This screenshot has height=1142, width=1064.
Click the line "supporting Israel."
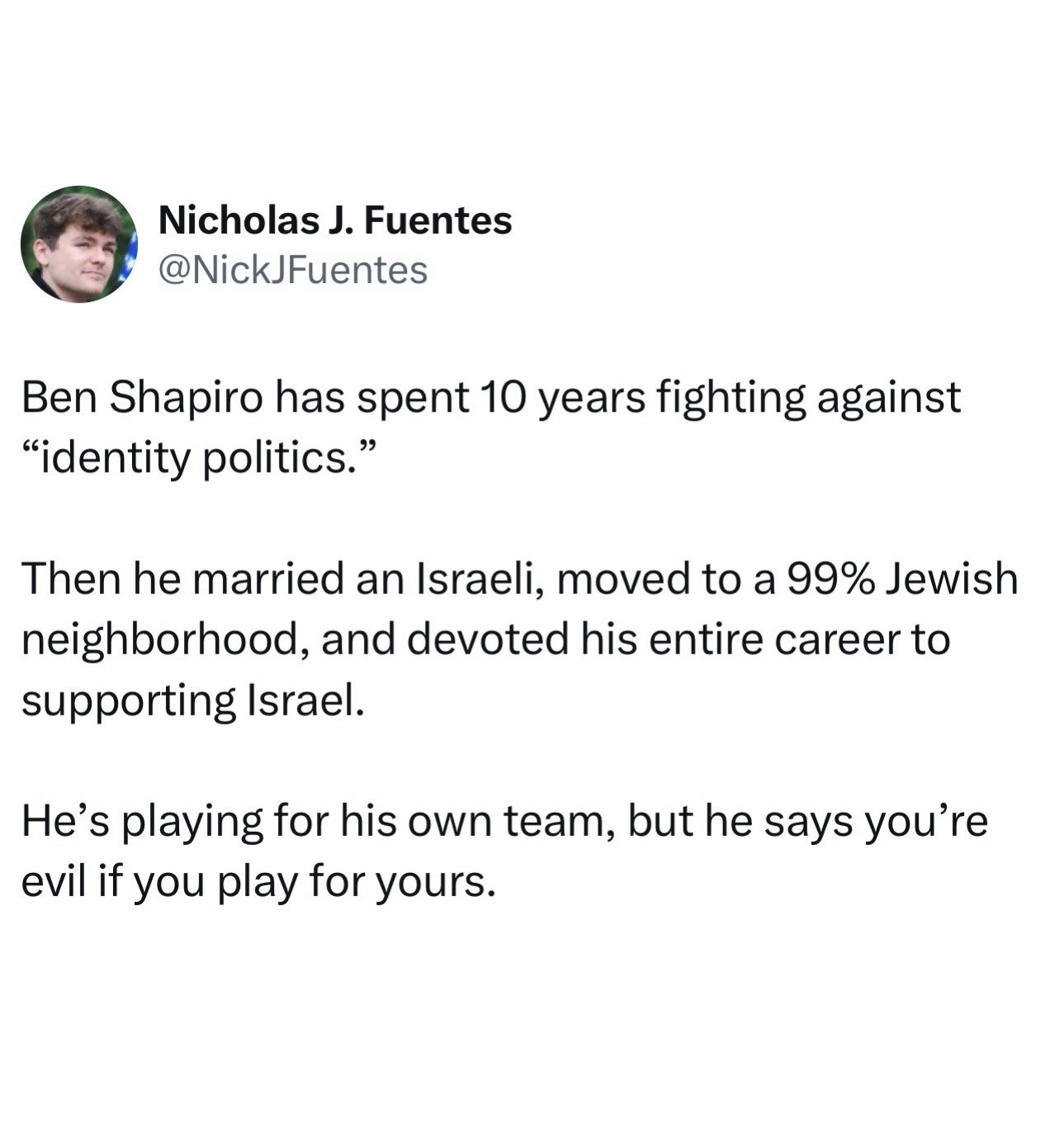click(192, 701)
